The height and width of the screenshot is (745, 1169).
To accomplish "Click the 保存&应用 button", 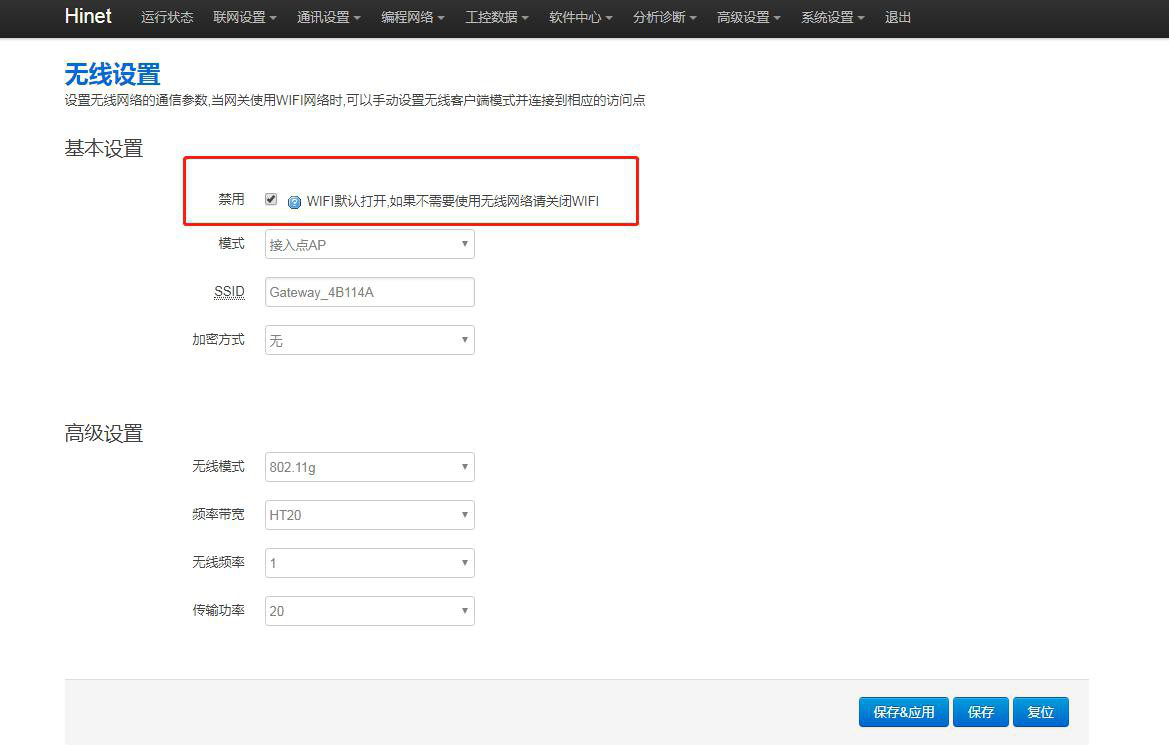I will pyautogui.click(x=903, y=711).
